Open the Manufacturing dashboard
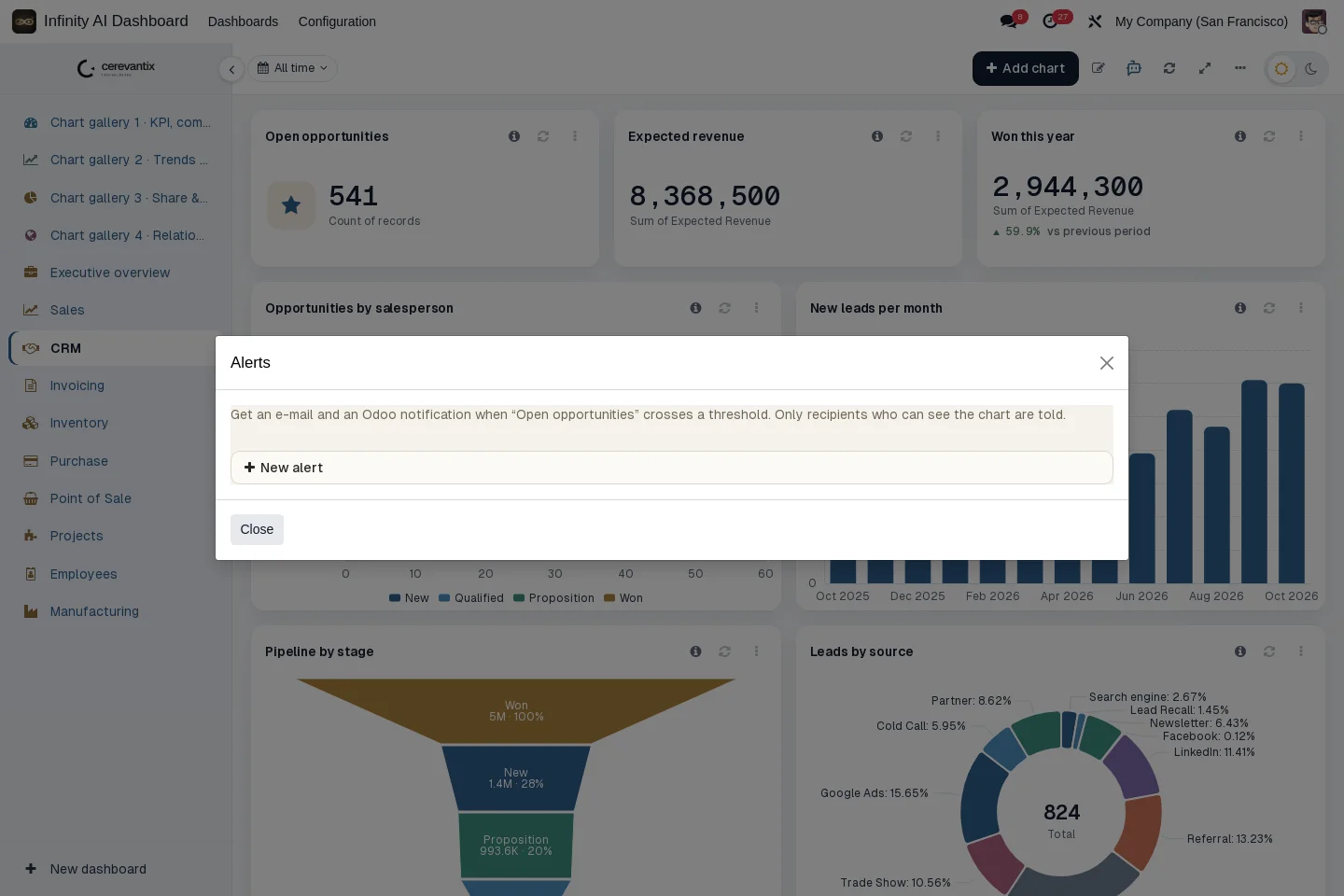This screenshot has height=896, width=1344. (117, 611)
